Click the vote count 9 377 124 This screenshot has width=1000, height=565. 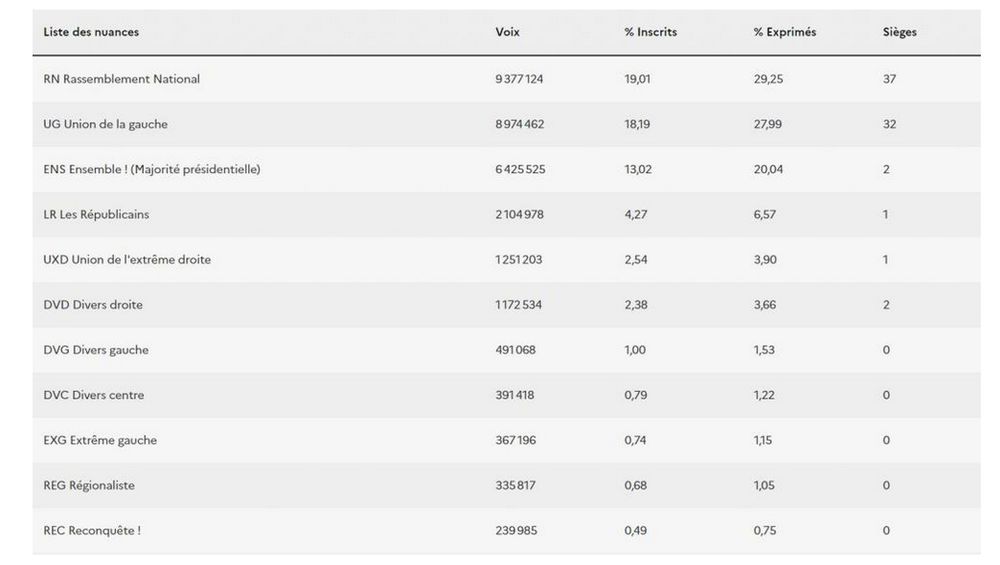point(520,79)
